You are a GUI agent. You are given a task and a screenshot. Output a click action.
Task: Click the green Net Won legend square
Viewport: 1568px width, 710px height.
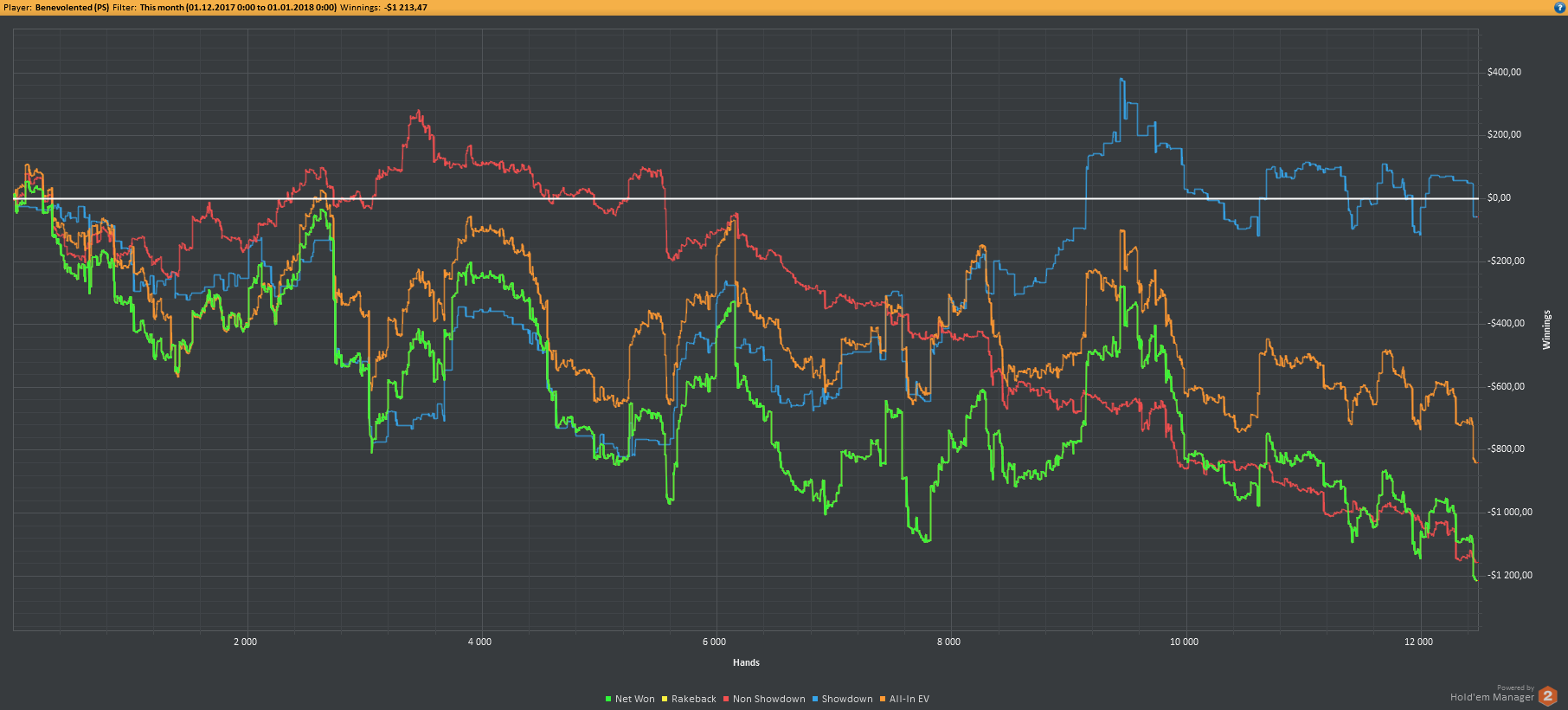click(x=608, y=699)
